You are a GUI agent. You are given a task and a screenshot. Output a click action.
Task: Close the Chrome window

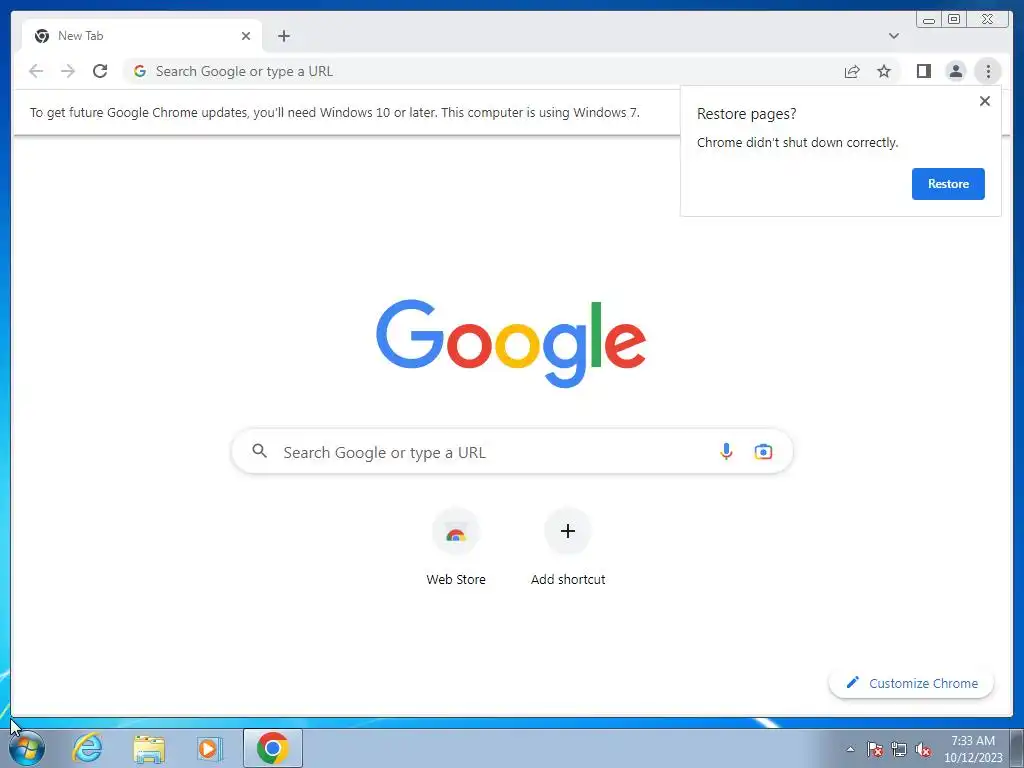tap(987, 19)
